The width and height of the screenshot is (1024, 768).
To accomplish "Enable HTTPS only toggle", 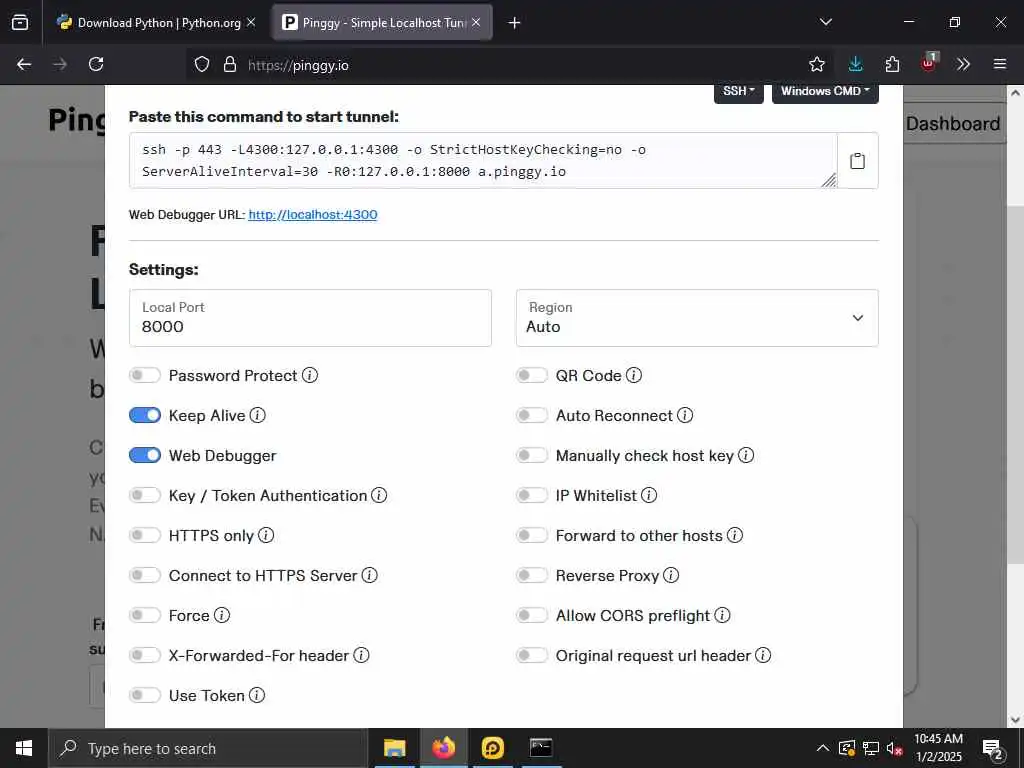I will [x=144, y=536].
